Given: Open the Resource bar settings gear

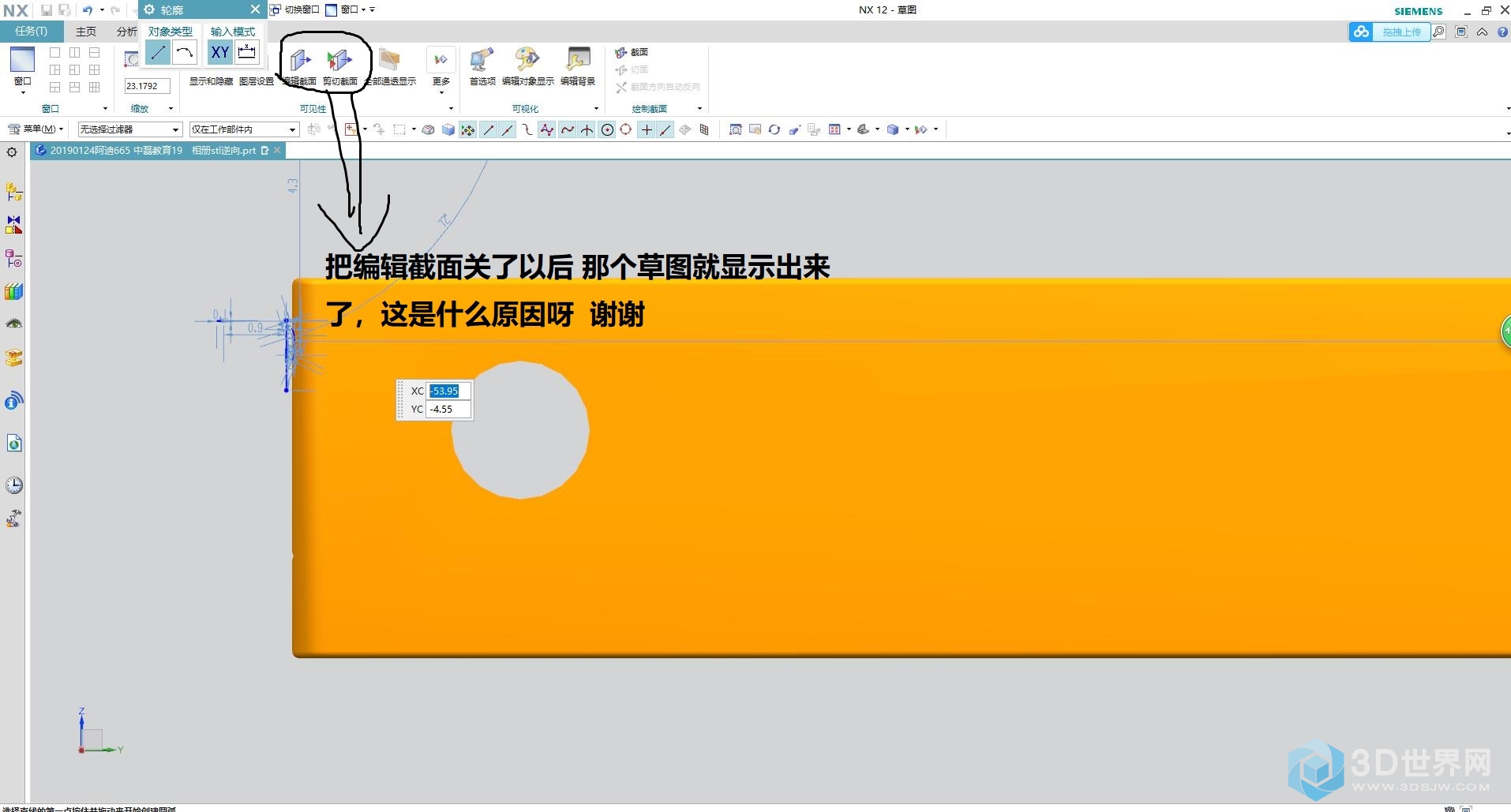Looking at the screenshot, I should tap(12, 152).
